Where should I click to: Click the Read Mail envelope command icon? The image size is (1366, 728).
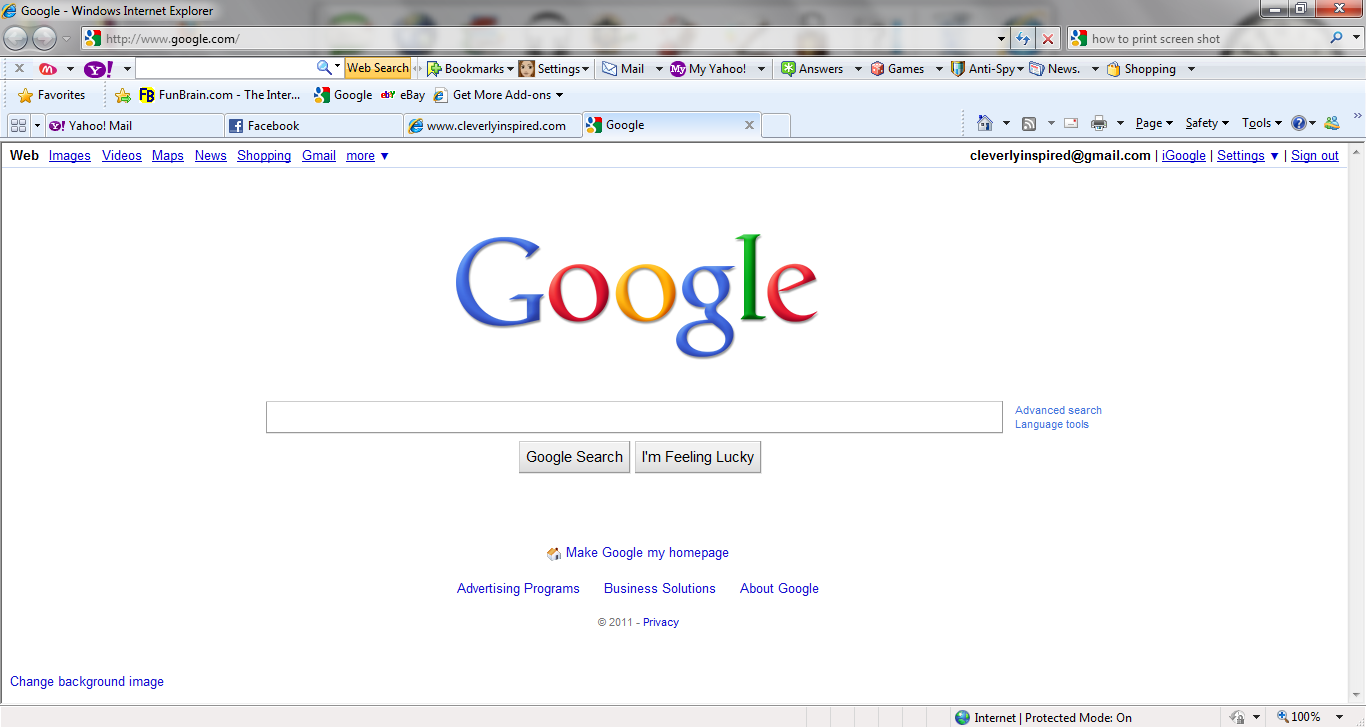[x=1071, y=123]
